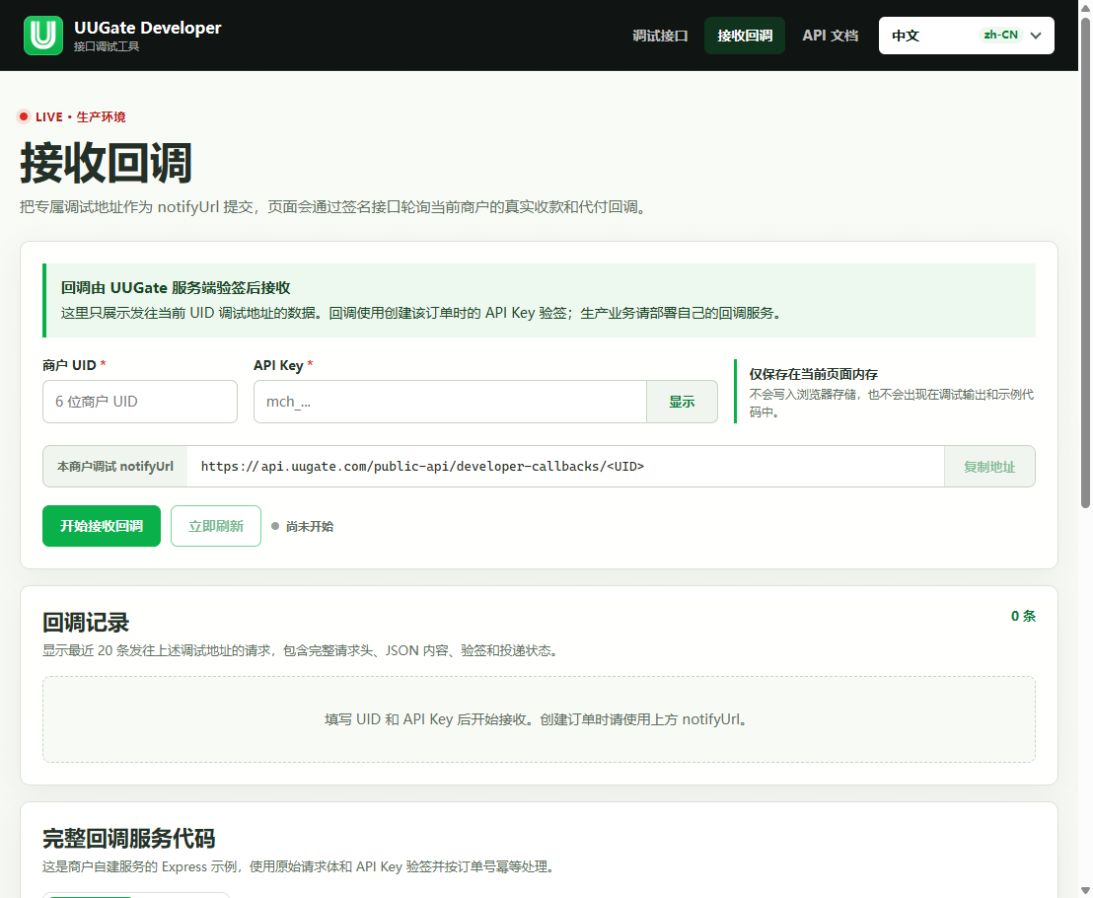
Task: Open the 中文 language dropdown
Action: pos(966,36)
